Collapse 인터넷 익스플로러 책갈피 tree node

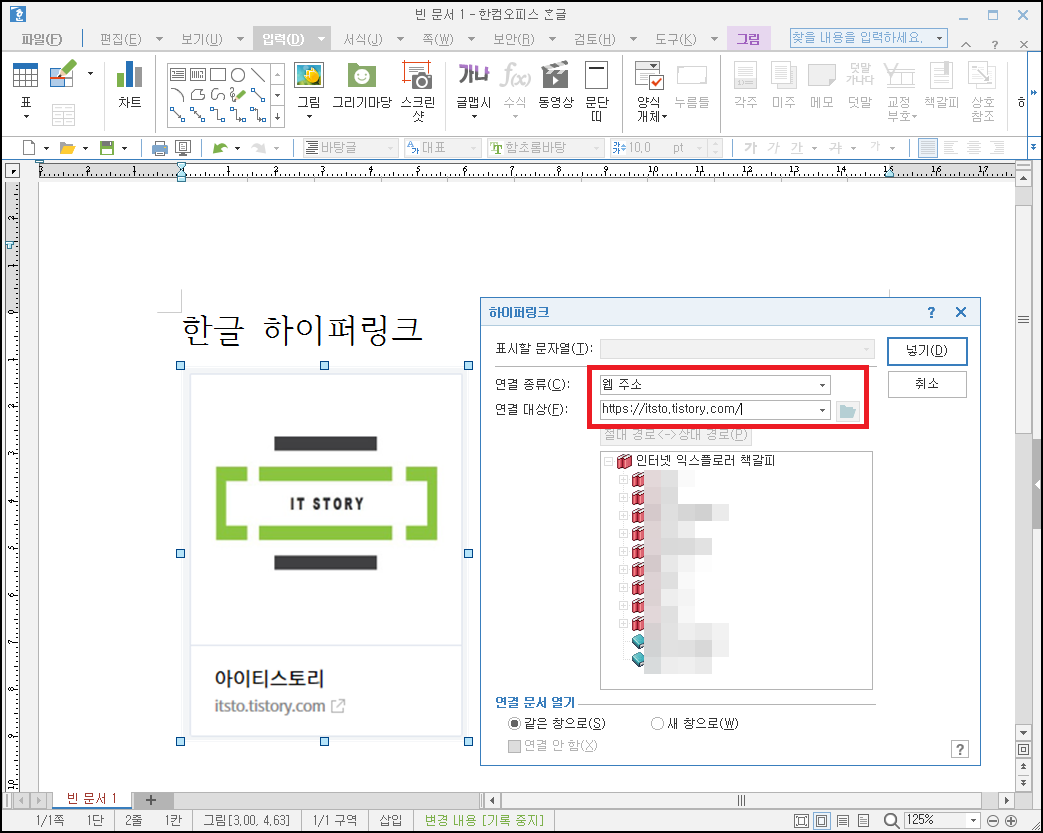608,460
